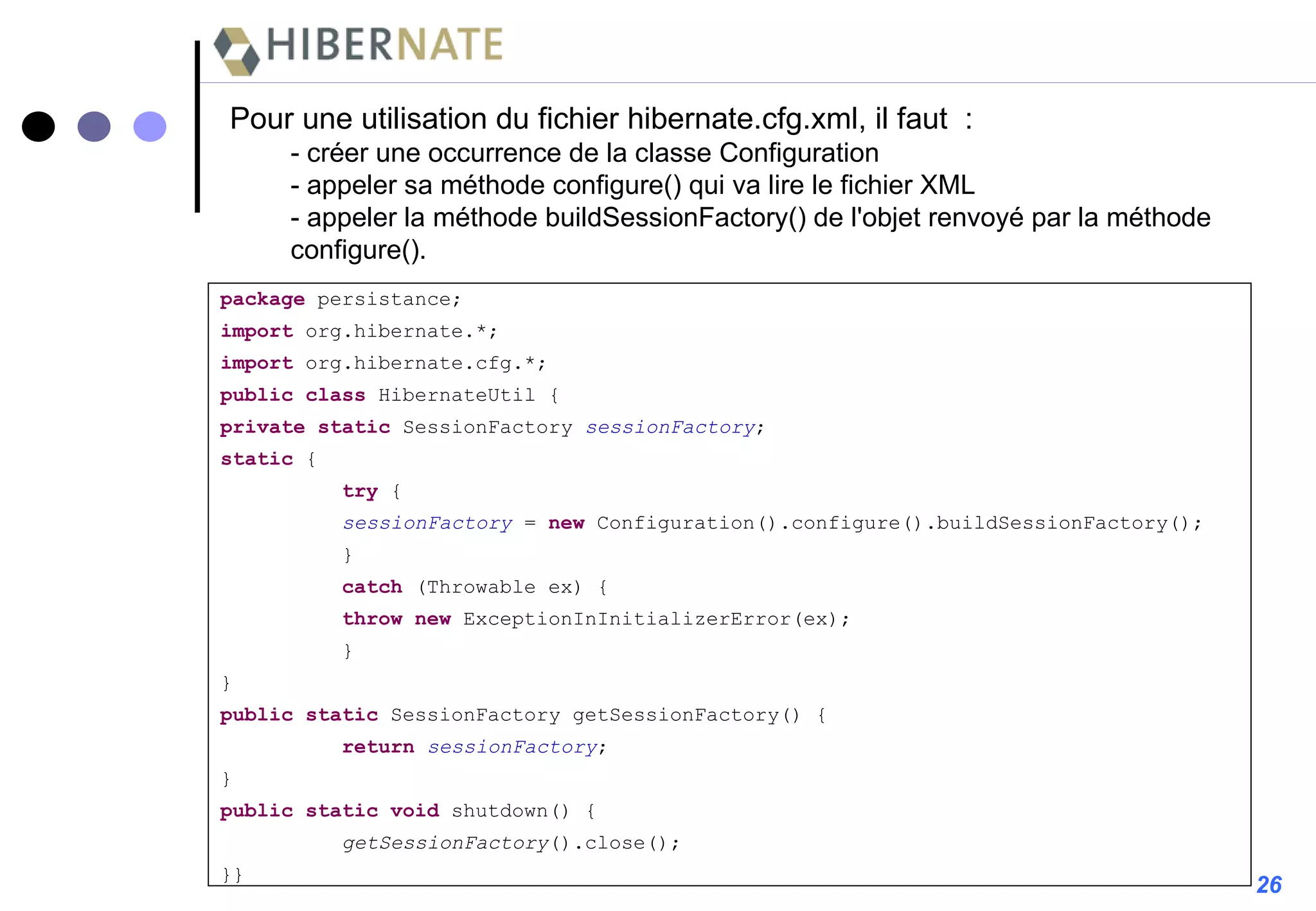
Task: Click the 'private static SessionFactory sessionFactory;' line
Action: point(492,427)
